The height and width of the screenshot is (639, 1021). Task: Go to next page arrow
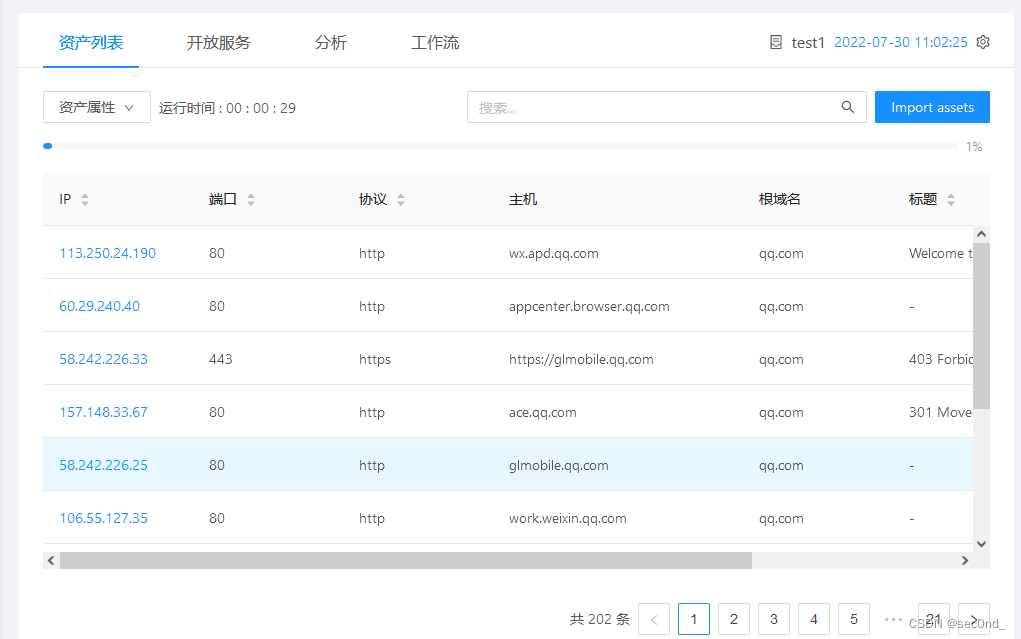click(973, 619)
